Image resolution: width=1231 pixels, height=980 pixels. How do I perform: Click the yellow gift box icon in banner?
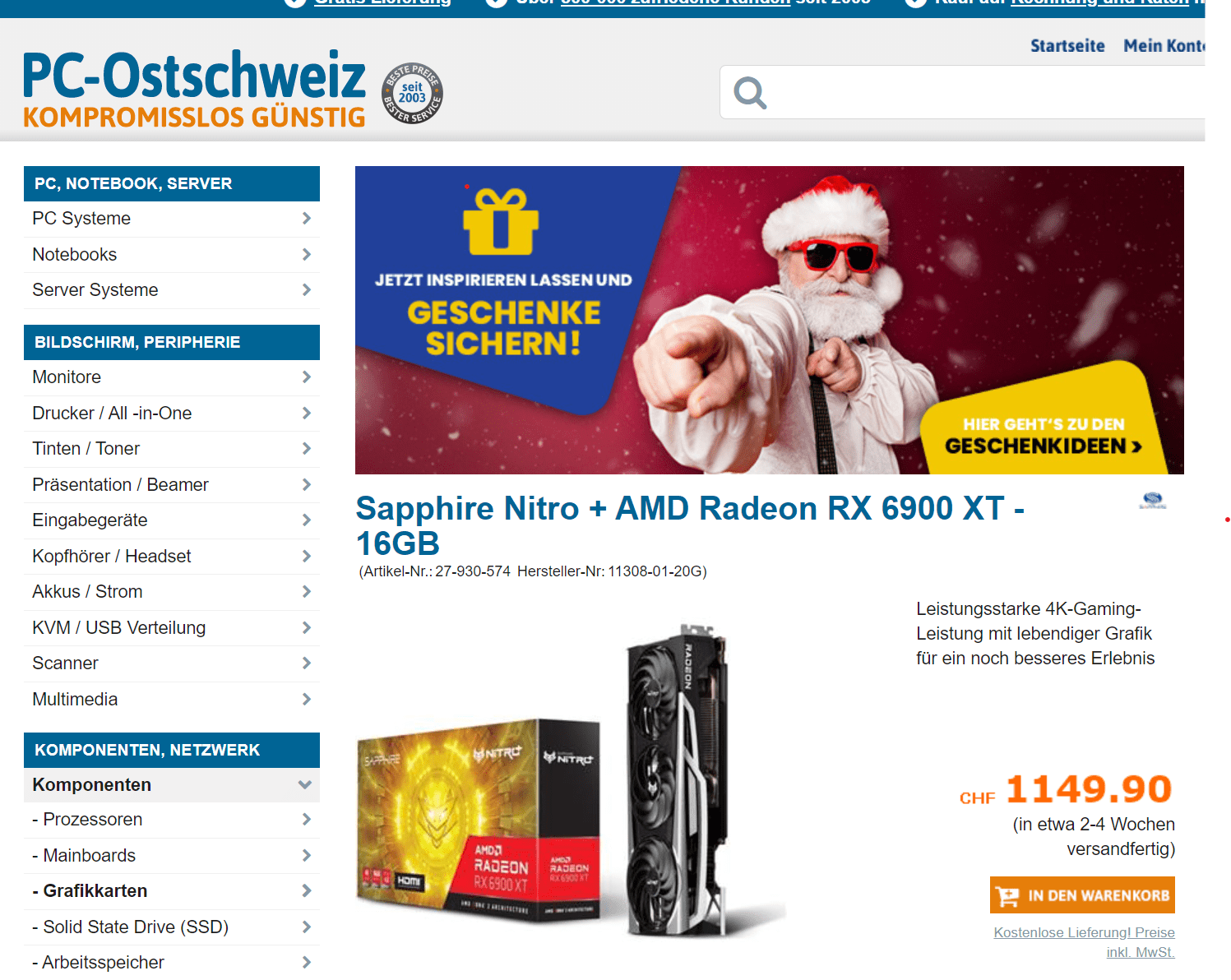(501, 221)
